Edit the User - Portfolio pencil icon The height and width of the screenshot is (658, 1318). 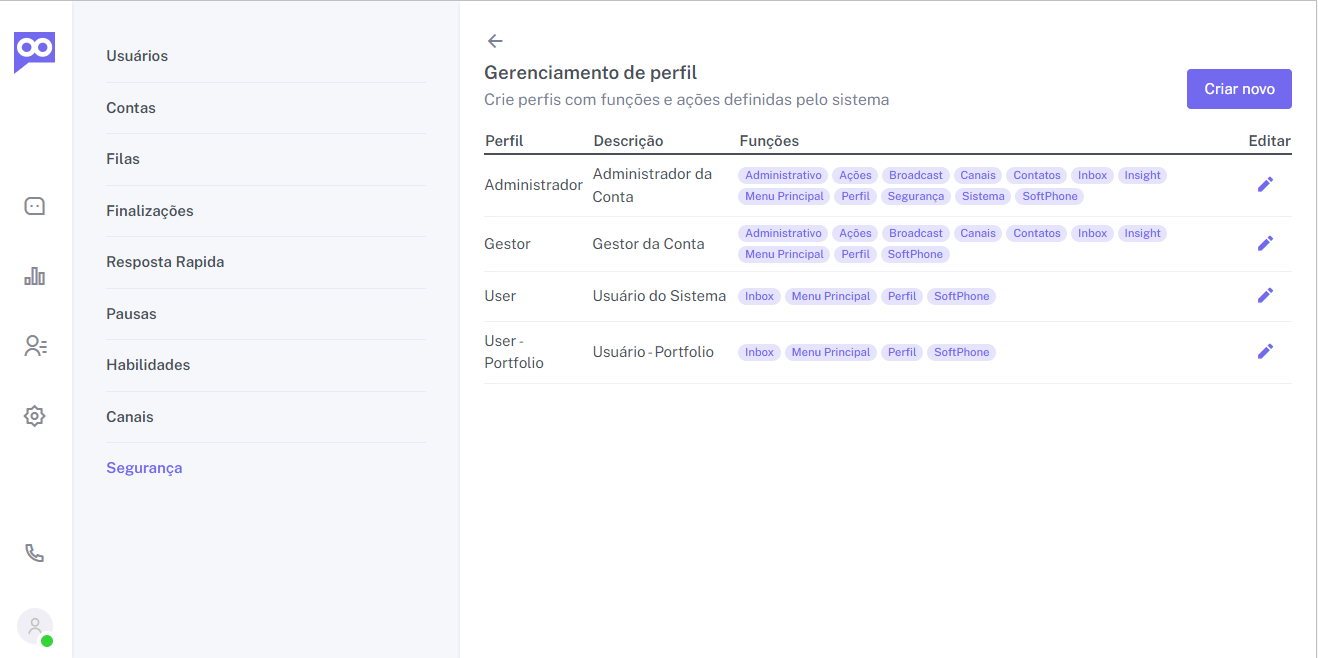(x=1265, y=351)
